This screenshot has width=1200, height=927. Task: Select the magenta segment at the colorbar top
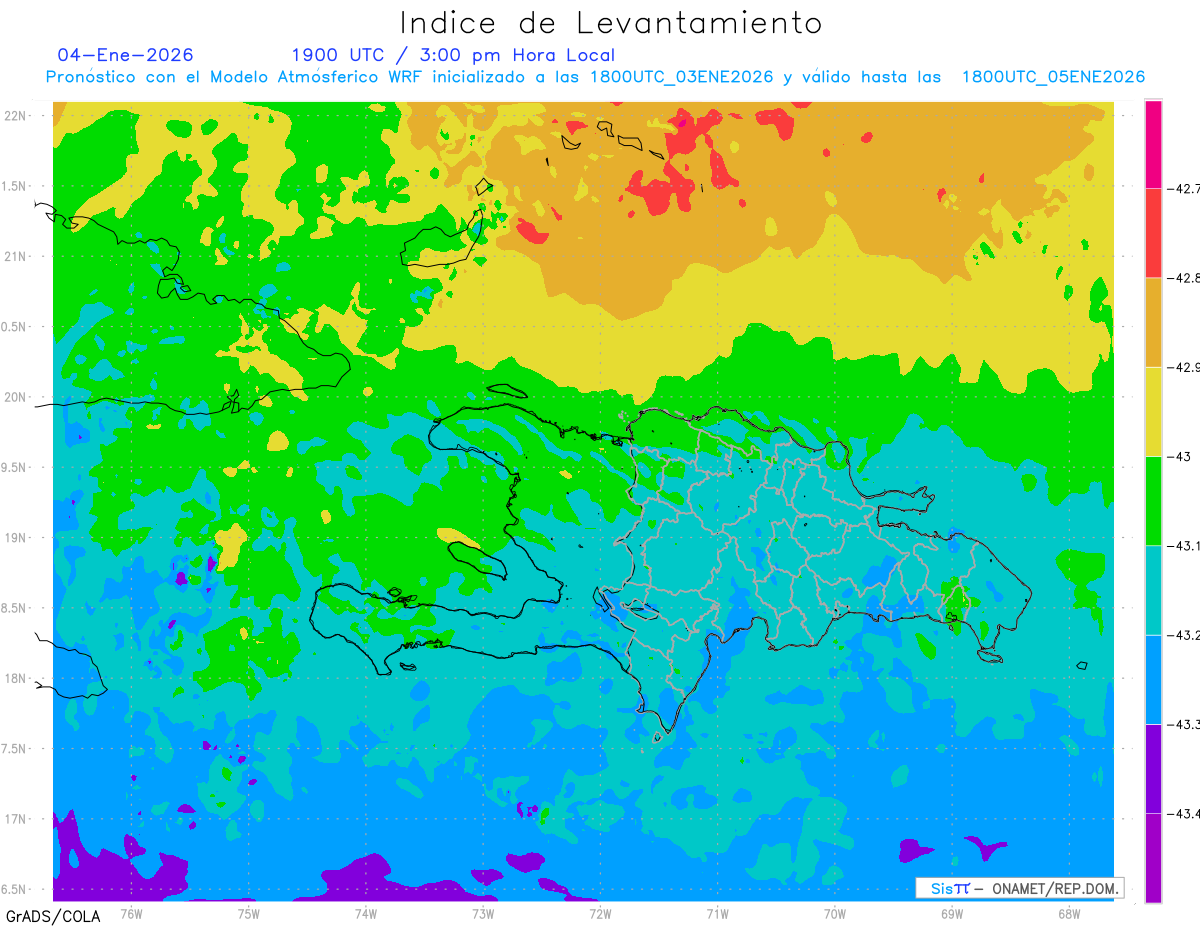tap(1153, 144)
